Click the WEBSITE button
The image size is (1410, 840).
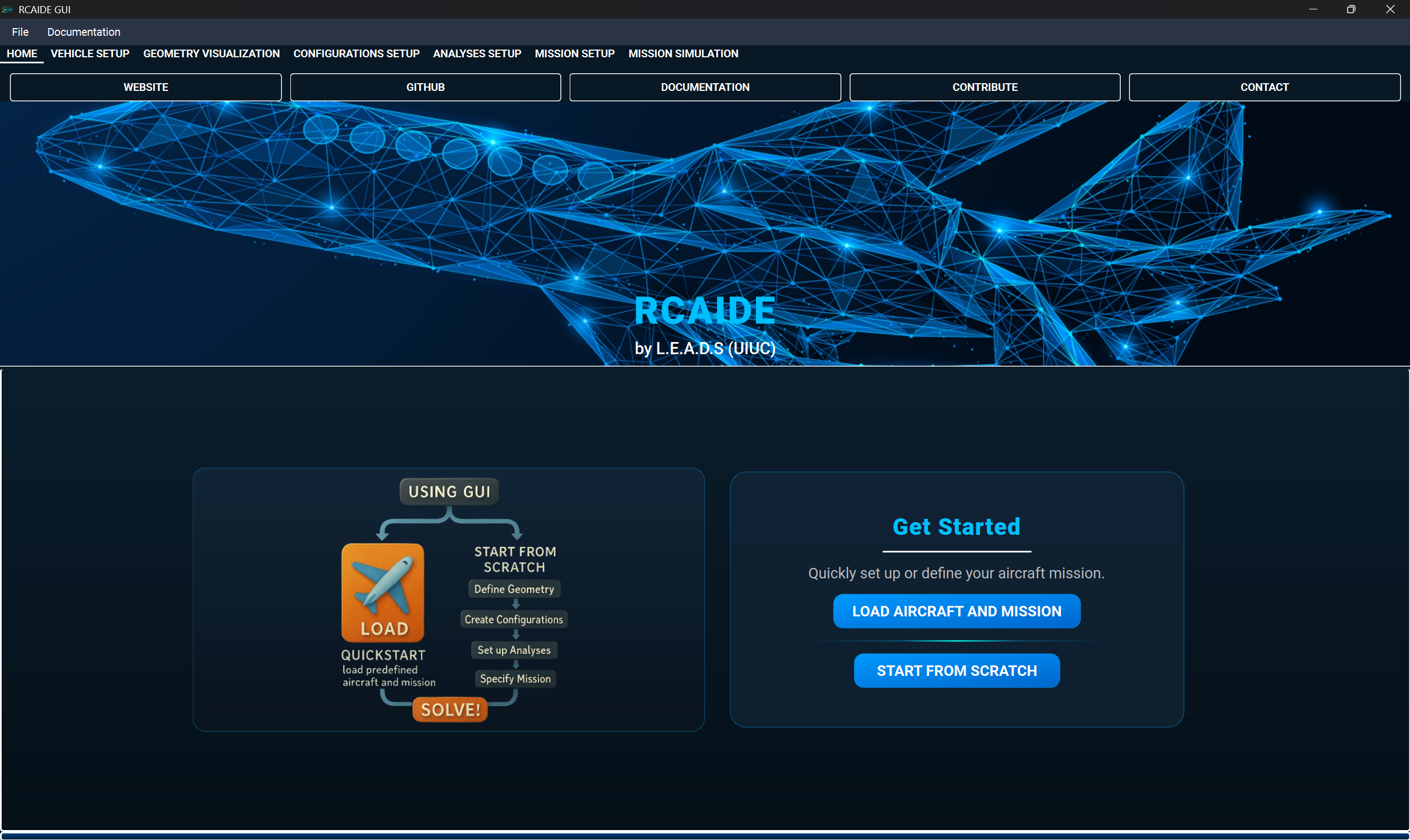145,87
